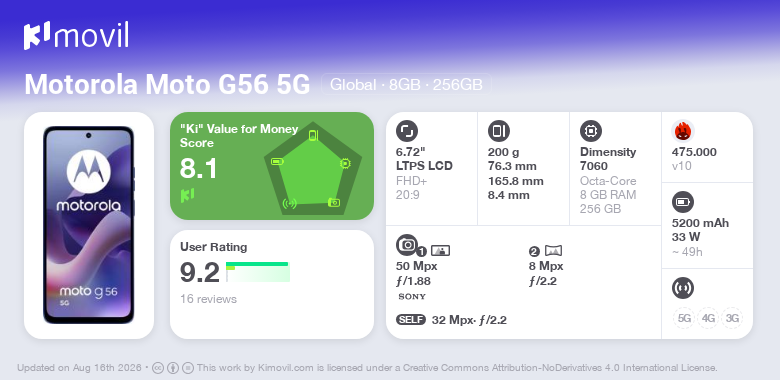The width and height of the screenshot is (780, 380).
Task: Click the display screen size icon
Action: tap(407, 131)
